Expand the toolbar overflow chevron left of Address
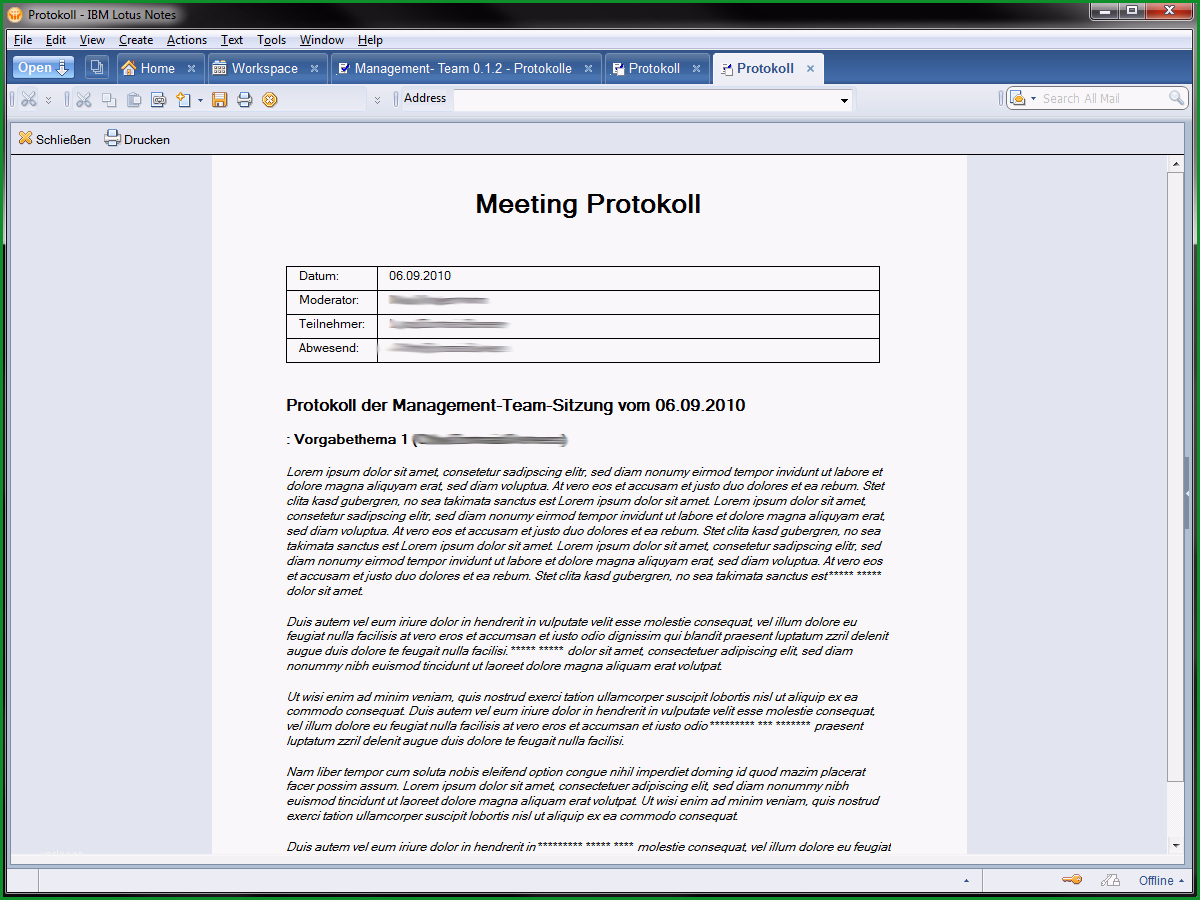This screenshot has width=1200, height=900. tap(377, 99)
